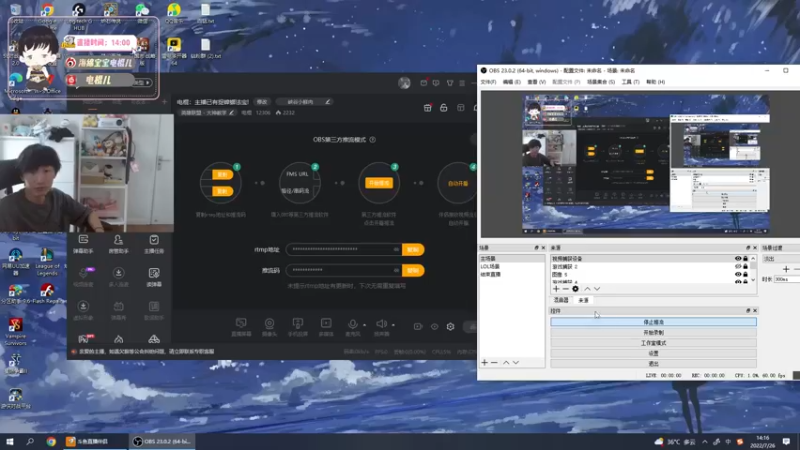Click the orange 开始推流 button in step 3
The image size is (800, 450).
click(379, 183)
